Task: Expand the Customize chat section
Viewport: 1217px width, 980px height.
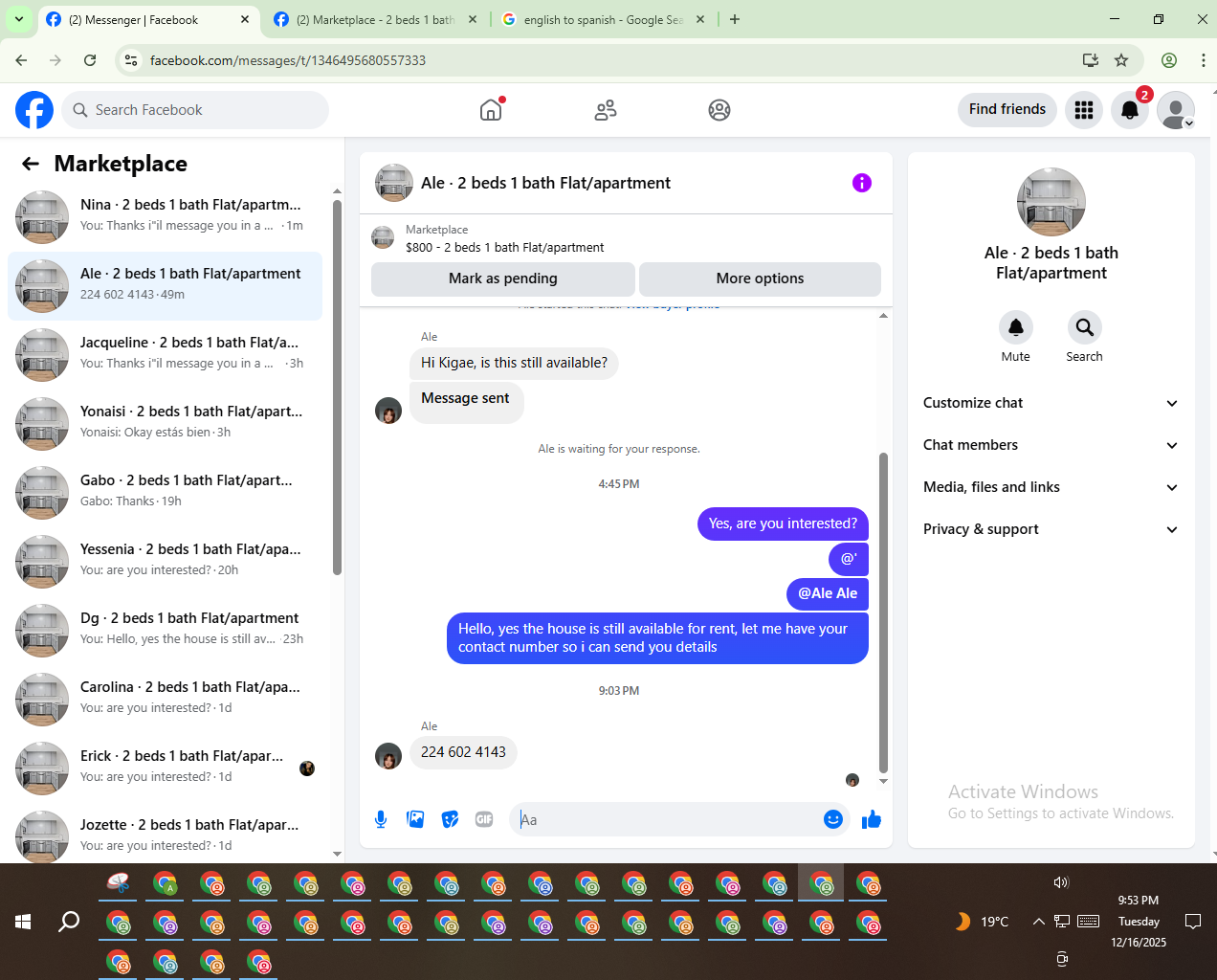Action: tap(1051, 403)
